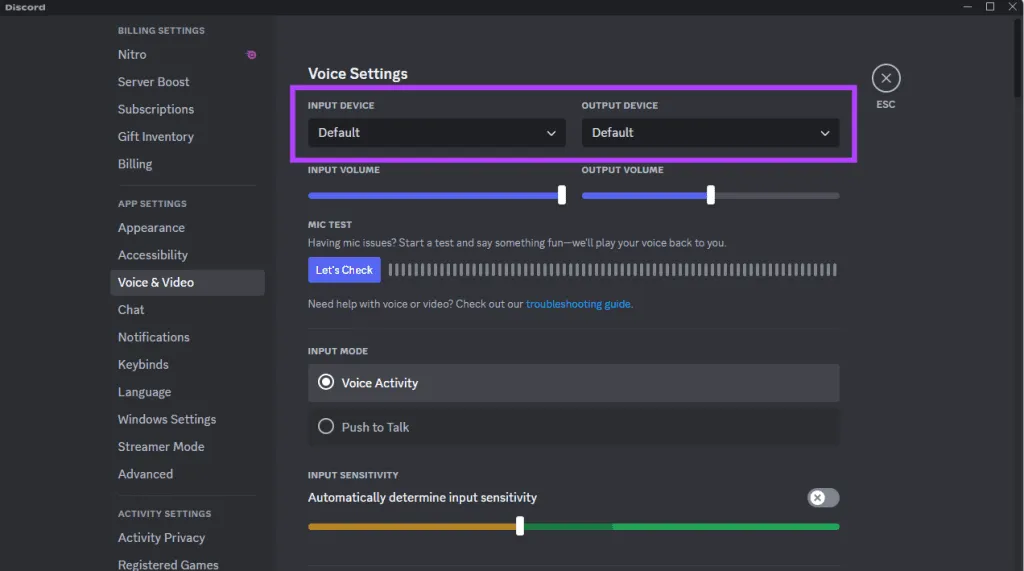This screenshot has height=571, width=1024.
Task: Click the Output Volume slider handle
Action: [710, 196]
